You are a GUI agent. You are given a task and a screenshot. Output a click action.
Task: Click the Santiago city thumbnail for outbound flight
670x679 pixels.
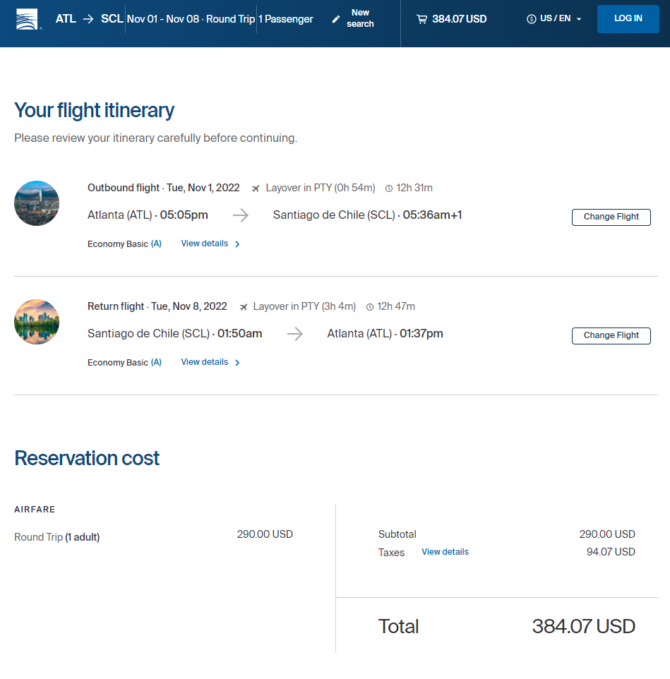(x=37, y=203)
